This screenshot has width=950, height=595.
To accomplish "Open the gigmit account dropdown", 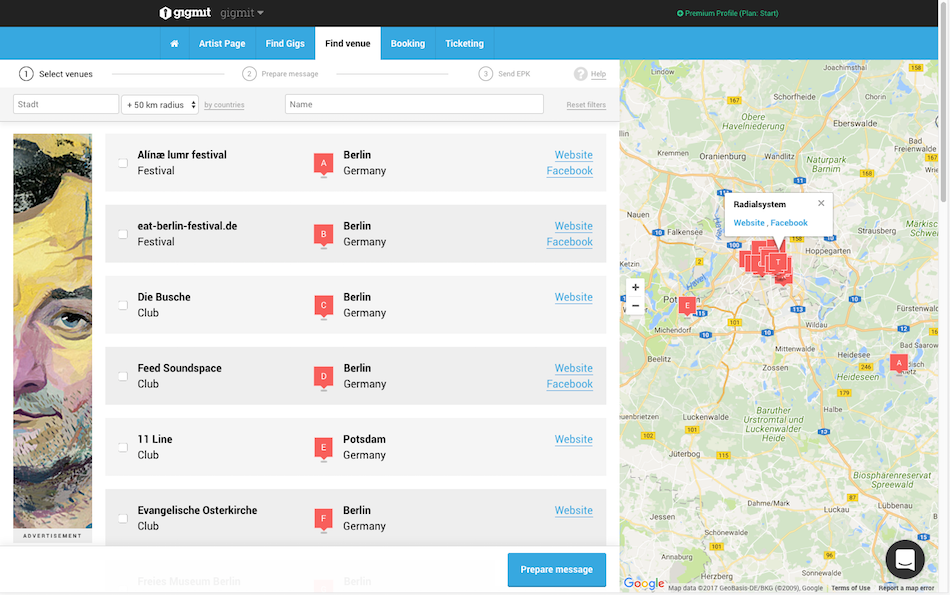I will click(242, 13).
